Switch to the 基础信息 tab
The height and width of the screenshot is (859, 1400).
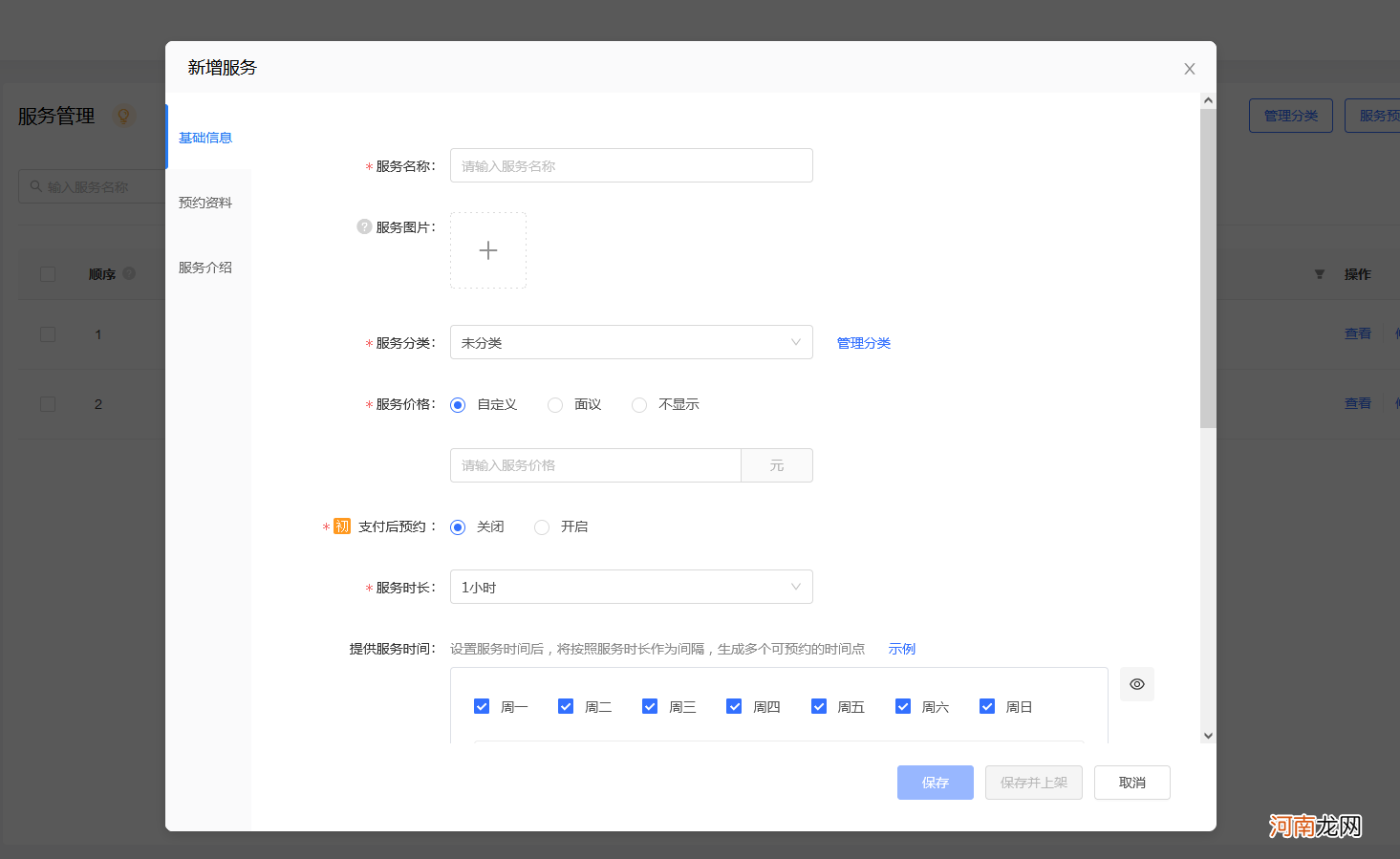point(205,138)
